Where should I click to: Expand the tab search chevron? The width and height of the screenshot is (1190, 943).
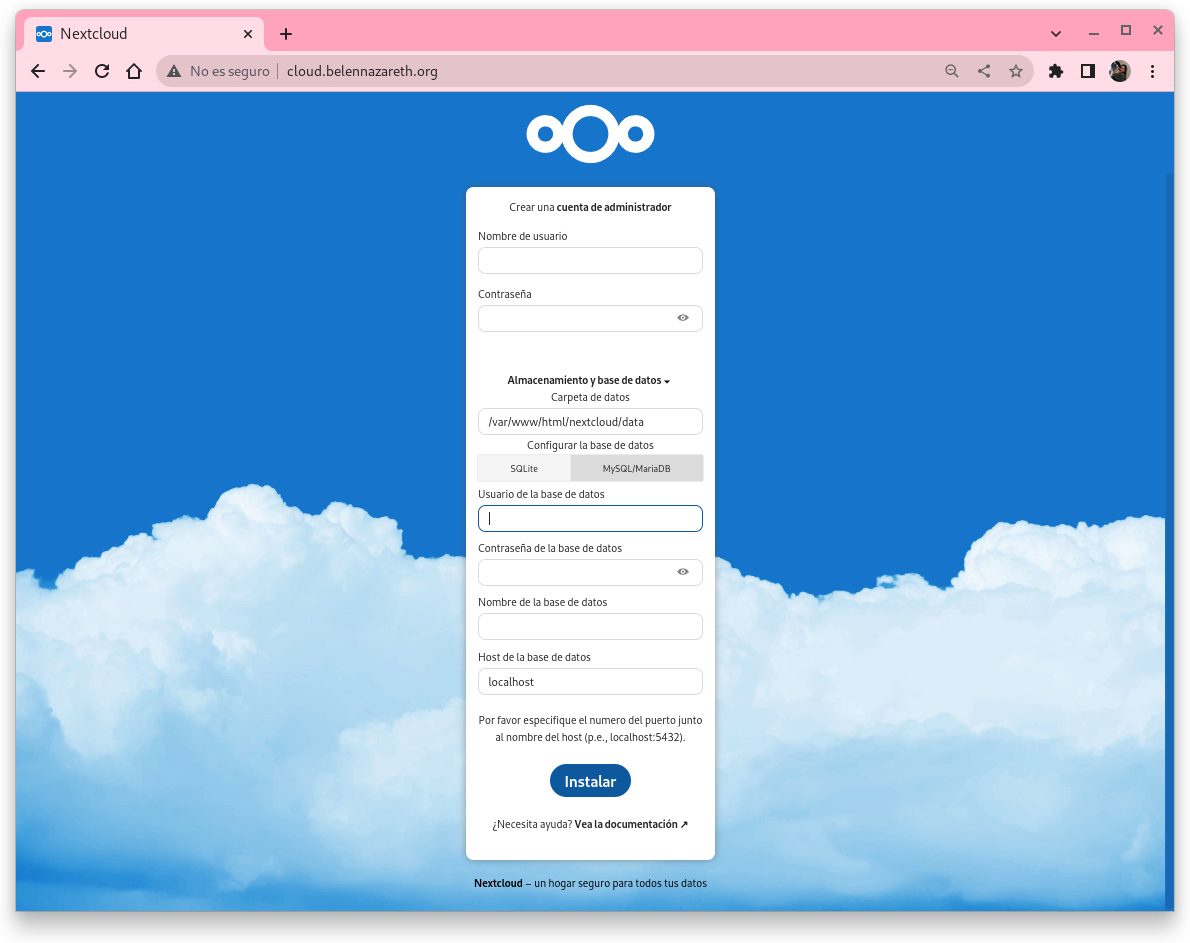tap(1056, 33)
